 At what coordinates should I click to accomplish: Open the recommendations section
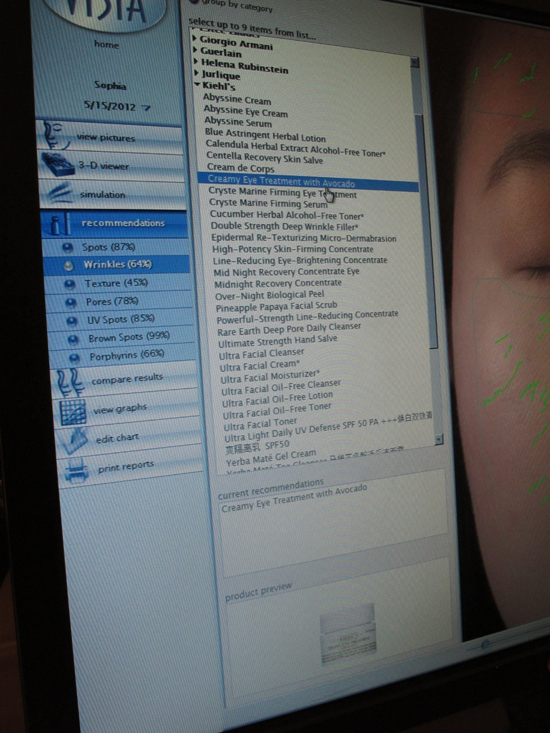click(115, 223)
